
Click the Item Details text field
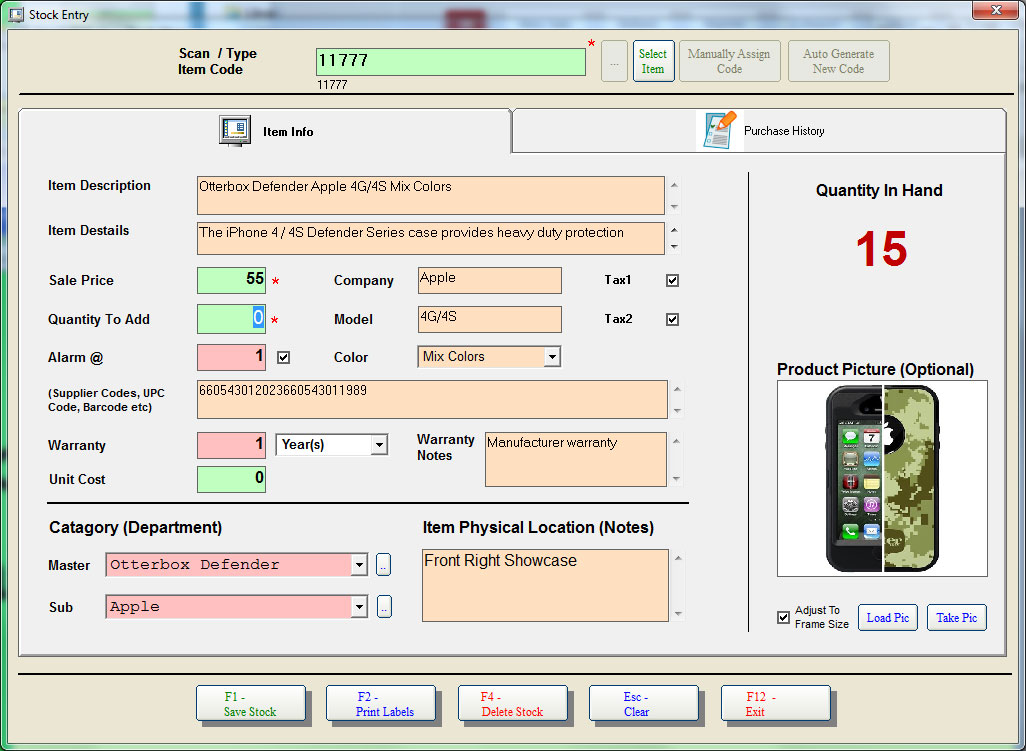(x=431, y=238)
